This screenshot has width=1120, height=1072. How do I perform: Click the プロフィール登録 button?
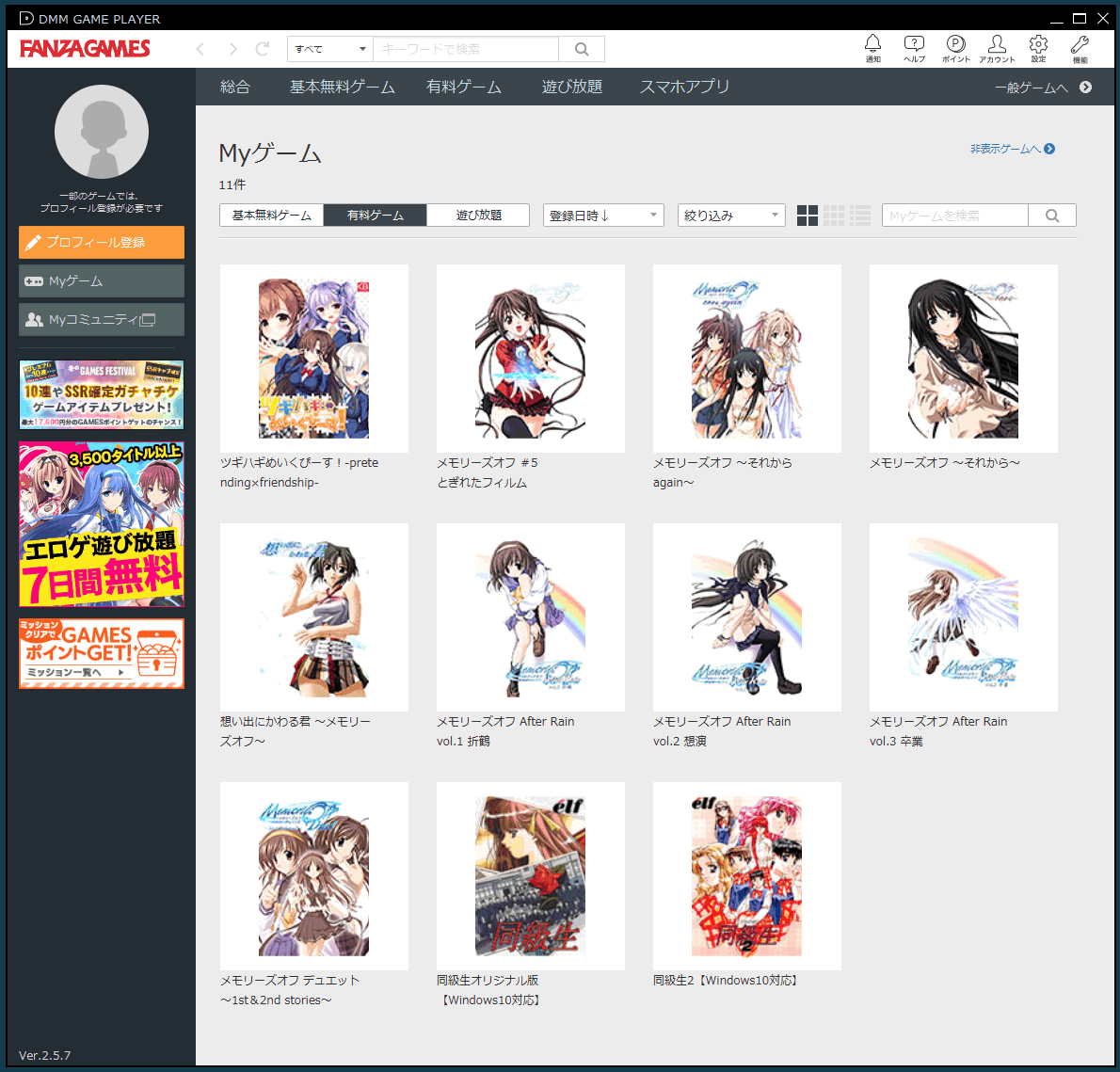102,242
